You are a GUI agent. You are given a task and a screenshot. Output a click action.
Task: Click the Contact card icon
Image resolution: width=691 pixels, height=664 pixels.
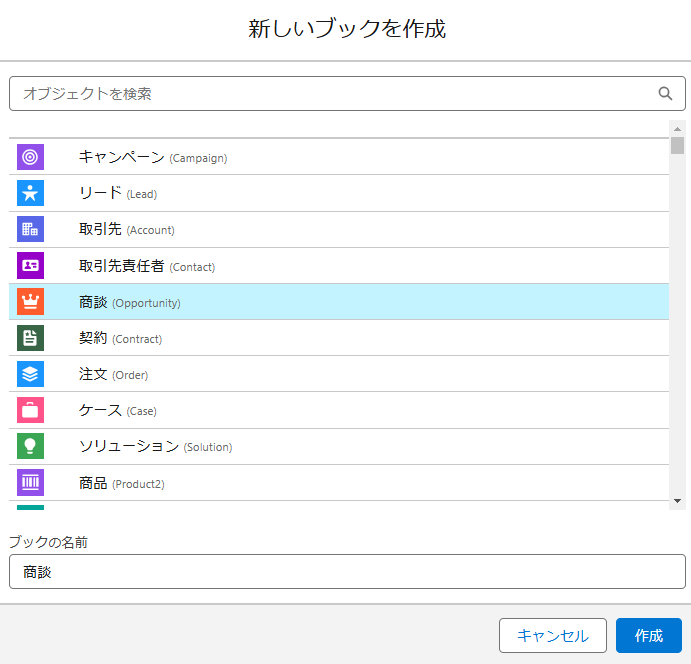tap(30, 265)
